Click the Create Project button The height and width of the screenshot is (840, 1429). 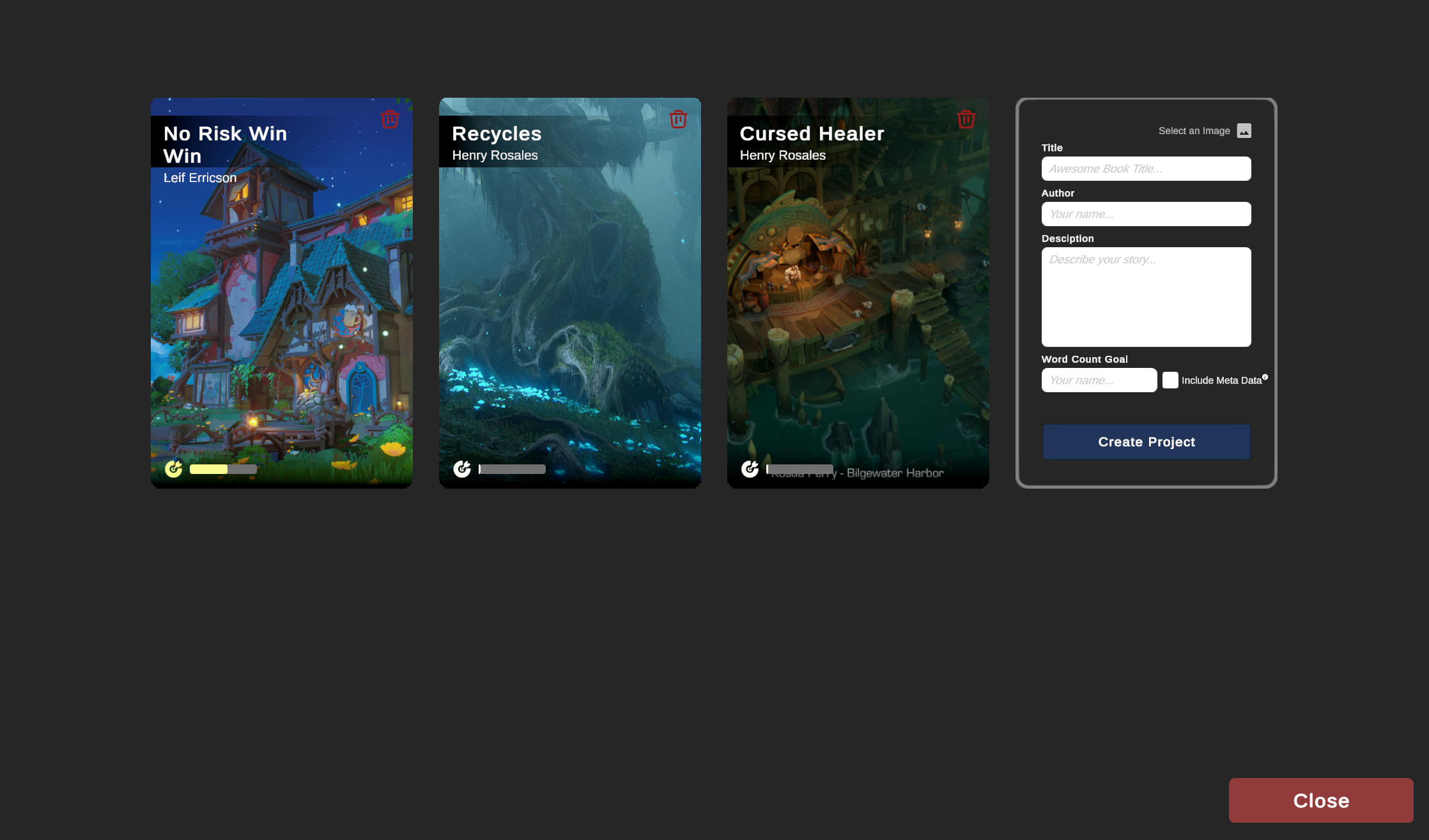pos(1147,442)
